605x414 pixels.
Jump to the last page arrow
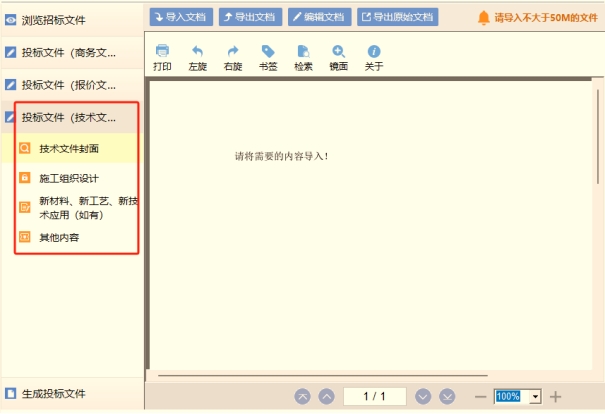click(x=447, y=396)
